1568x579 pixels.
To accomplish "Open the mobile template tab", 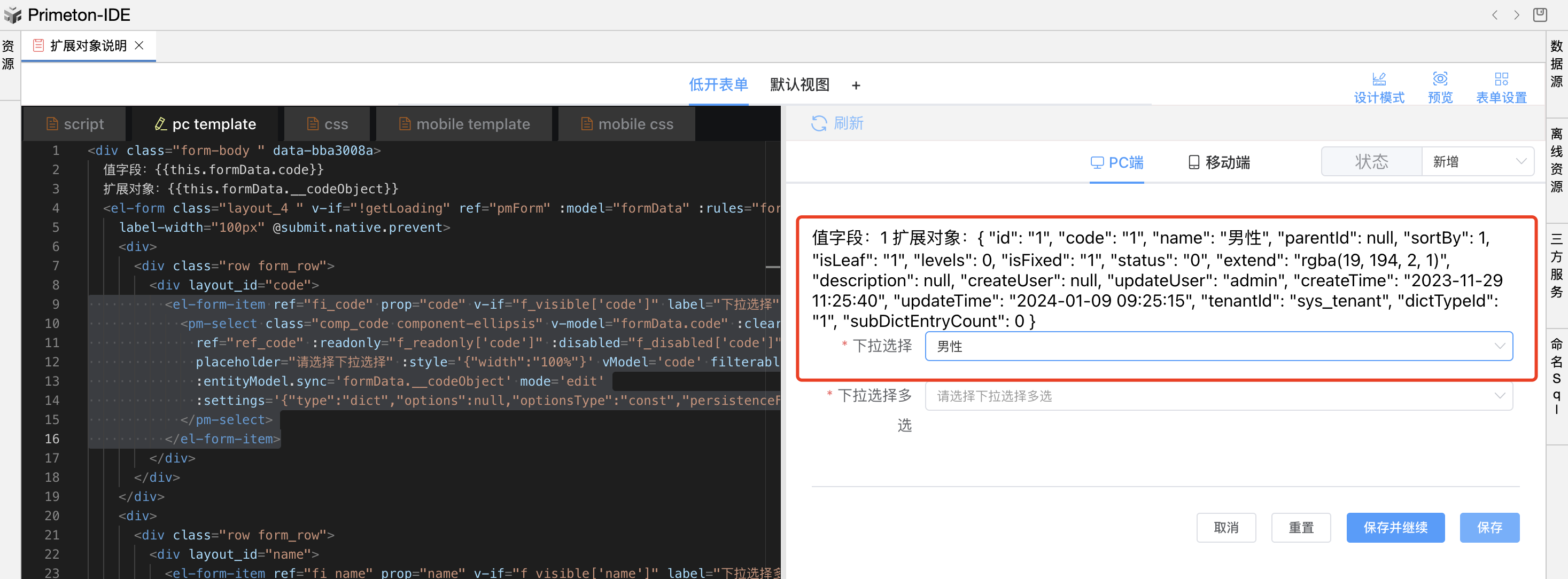I will pos(464,124).
